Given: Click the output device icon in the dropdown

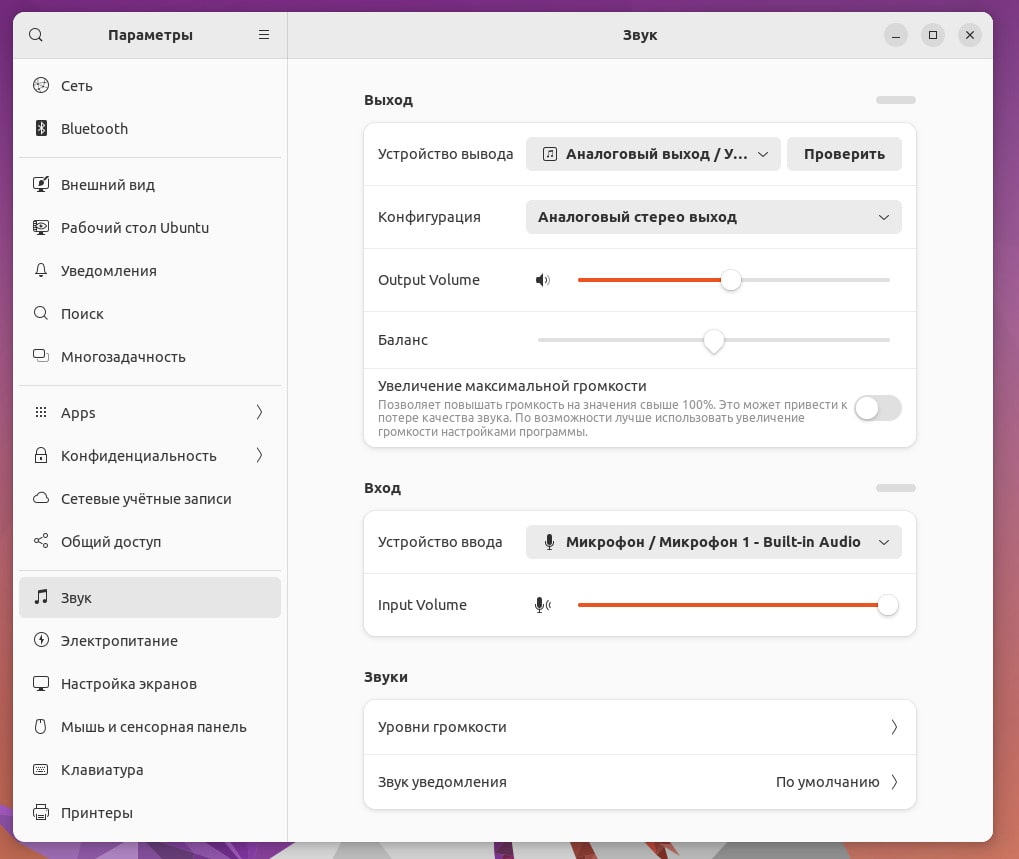Looking at the screenshot, I should pyautogui.click(x=550, y=154).
